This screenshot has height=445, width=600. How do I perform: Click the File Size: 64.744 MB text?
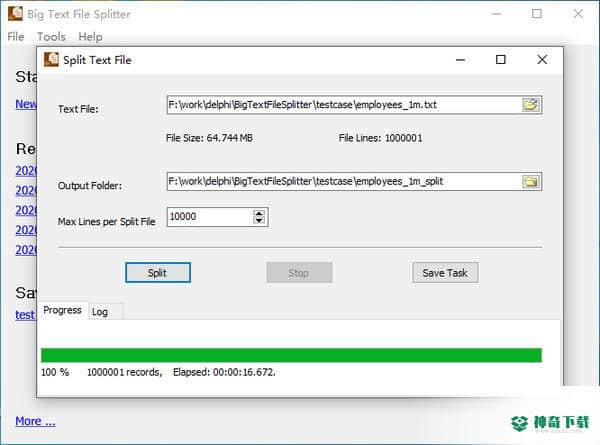(209, 138)
